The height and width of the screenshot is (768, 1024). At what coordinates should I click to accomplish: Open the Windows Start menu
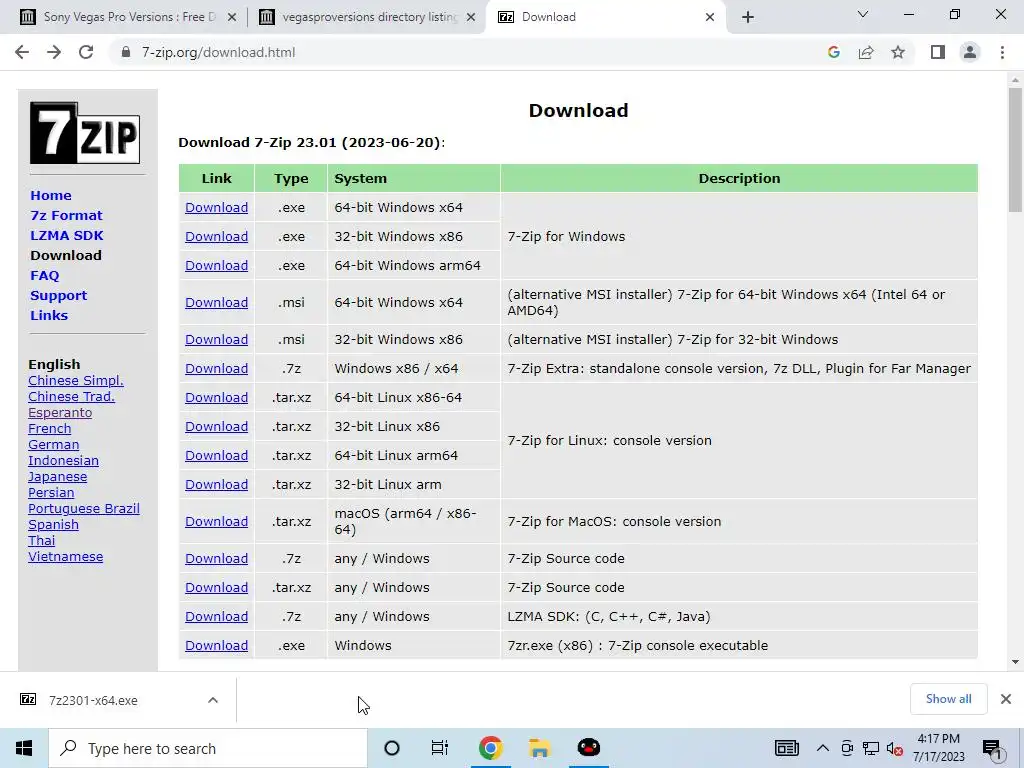click(x=24, y=748)
